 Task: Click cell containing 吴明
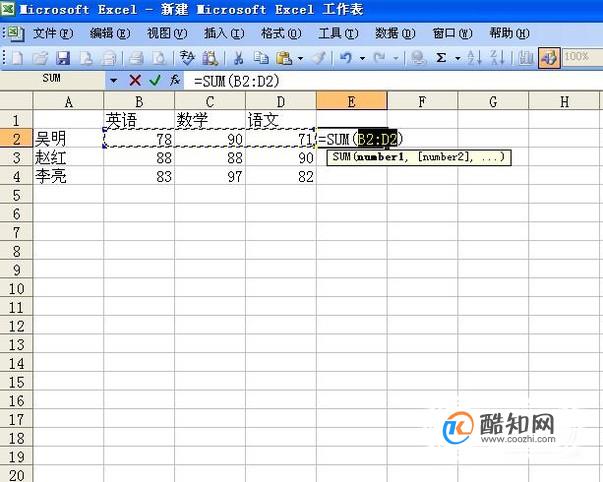click(68, 139)
